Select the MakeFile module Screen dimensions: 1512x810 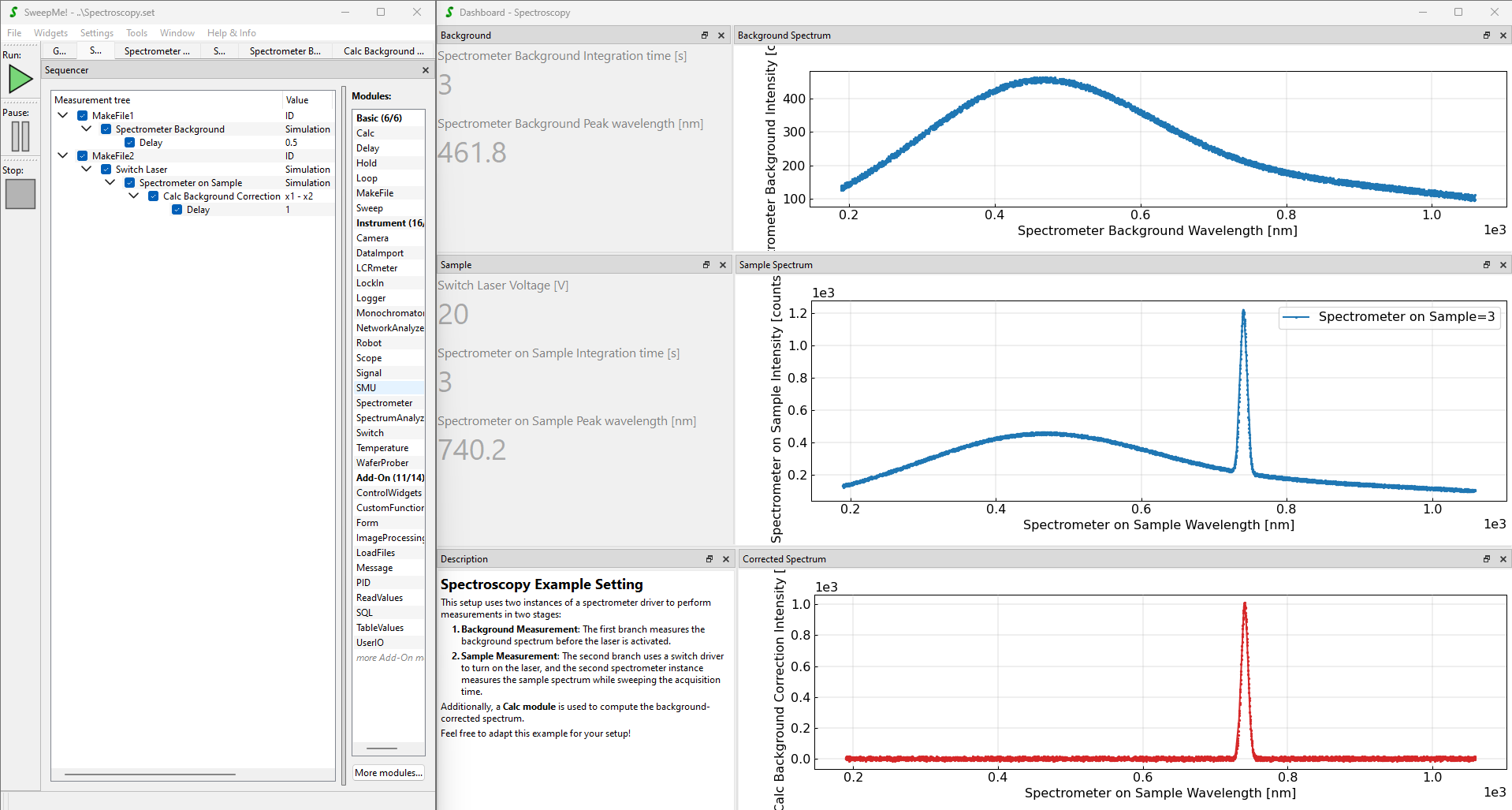tap(389, 193)
